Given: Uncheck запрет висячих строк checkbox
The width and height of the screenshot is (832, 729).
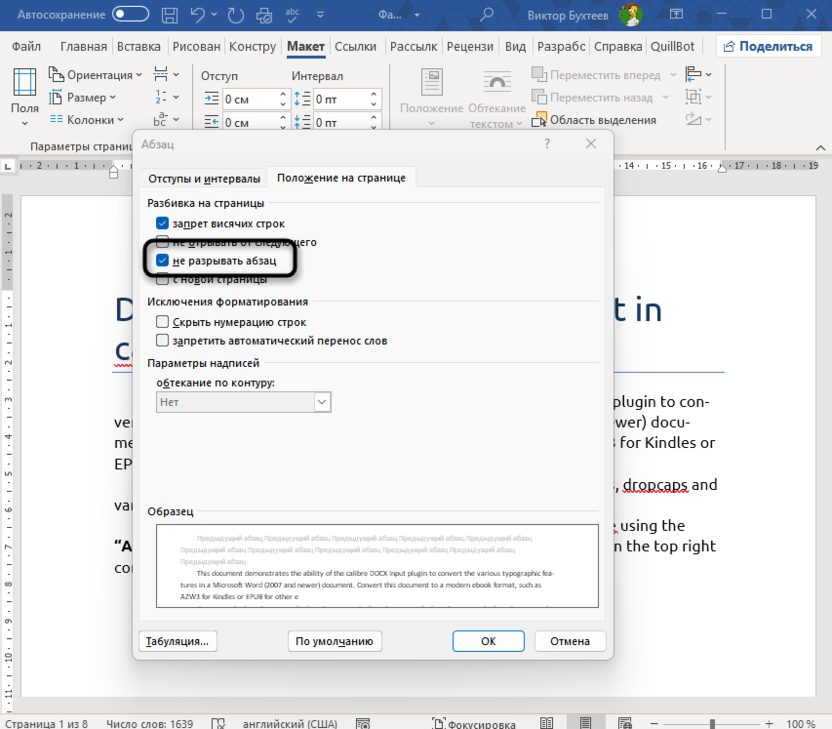Looking at the screenshot, I should pyautogui.click(x=162, y=223).
